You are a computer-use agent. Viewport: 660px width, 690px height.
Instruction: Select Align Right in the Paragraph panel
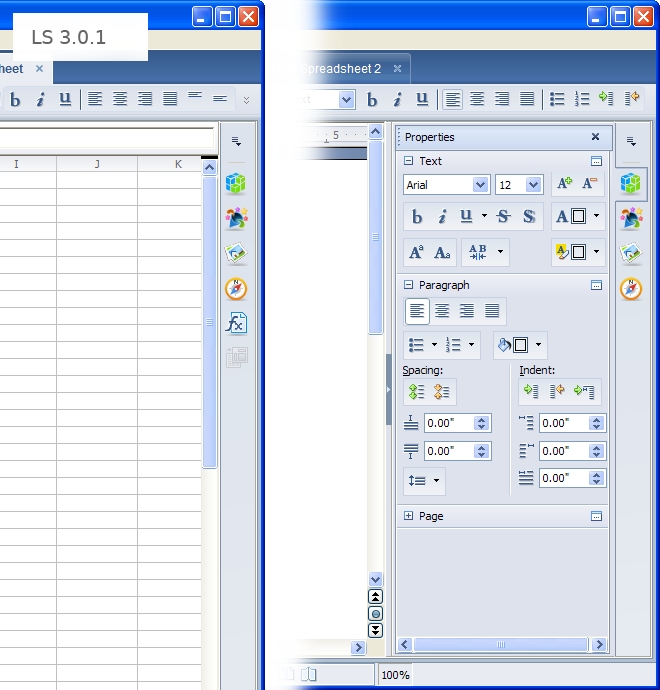pyautogui.click(x=466, y=311)
